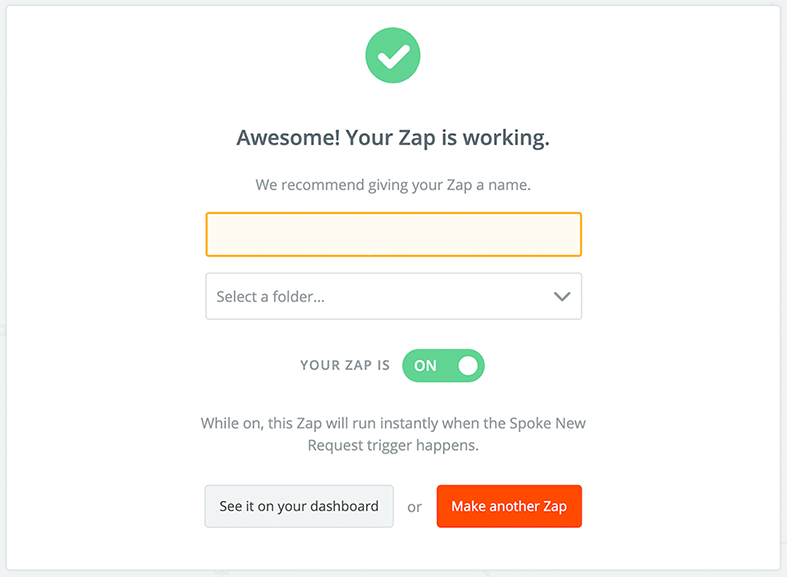Click the Awesome! Your Zap is working heading
The height and width of the screenshot is (577, 787).
click(393, 138)
